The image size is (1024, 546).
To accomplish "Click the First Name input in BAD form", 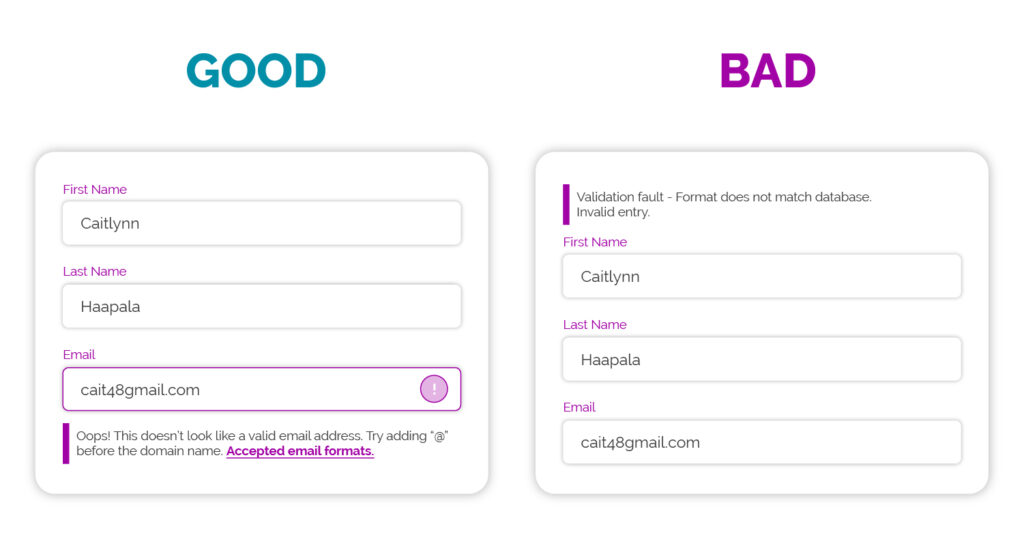I will (x=761, y=276).
